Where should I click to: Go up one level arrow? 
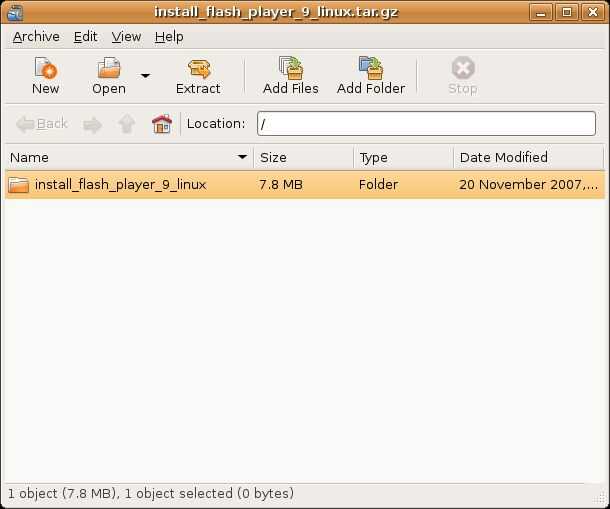pos(126,124)
